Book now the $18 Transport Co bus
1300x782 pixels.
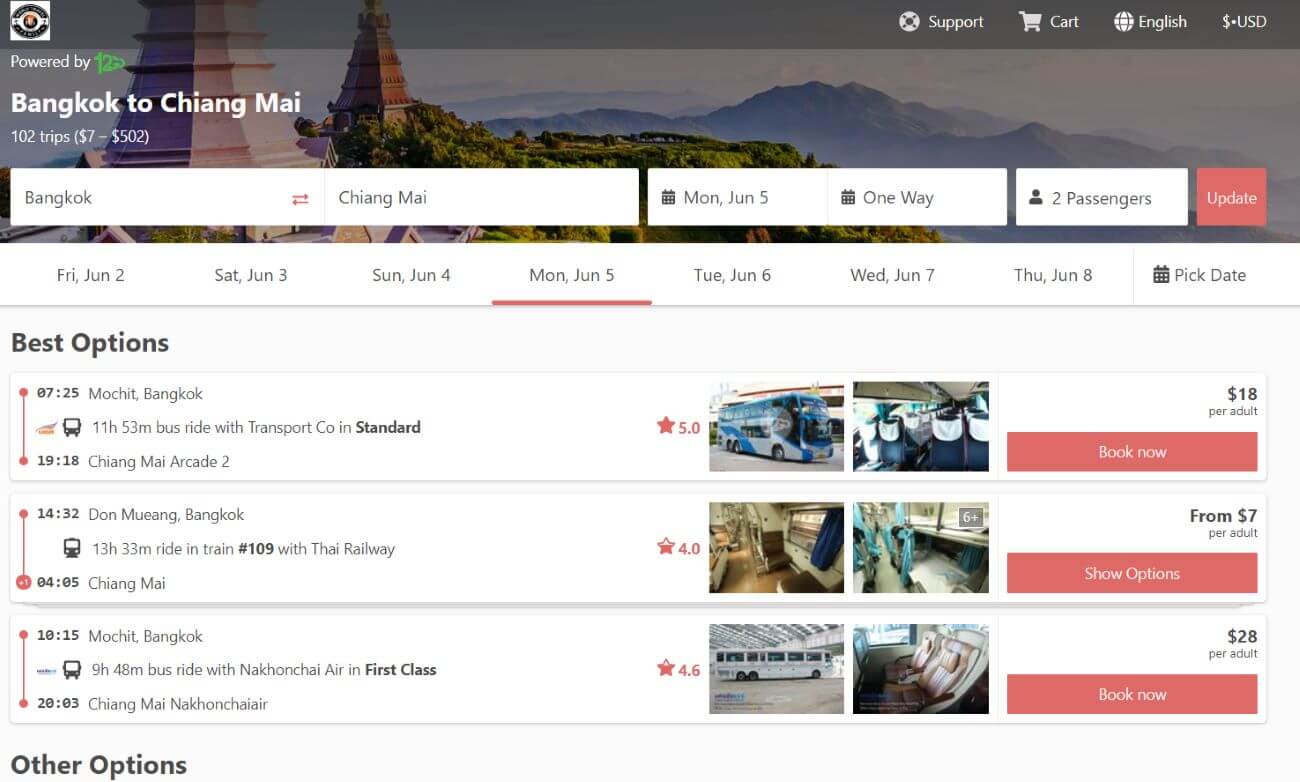[x=1132, y=452]
